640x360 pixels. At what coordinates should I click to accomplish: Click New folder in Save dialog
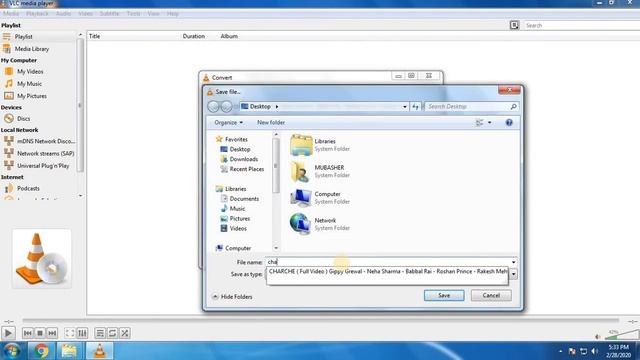point(271,122)
